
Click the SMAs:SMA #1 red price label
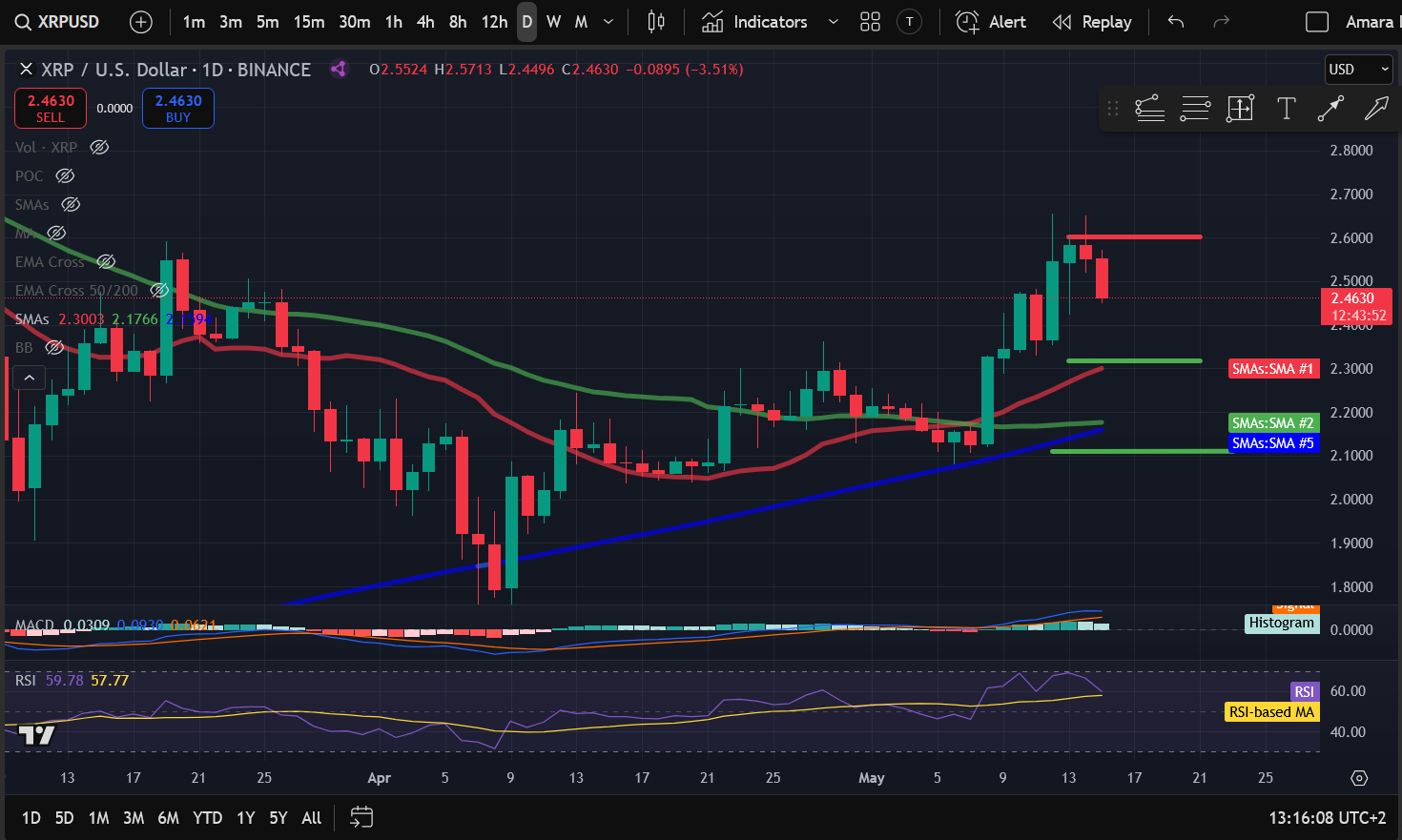[1273, 369]
